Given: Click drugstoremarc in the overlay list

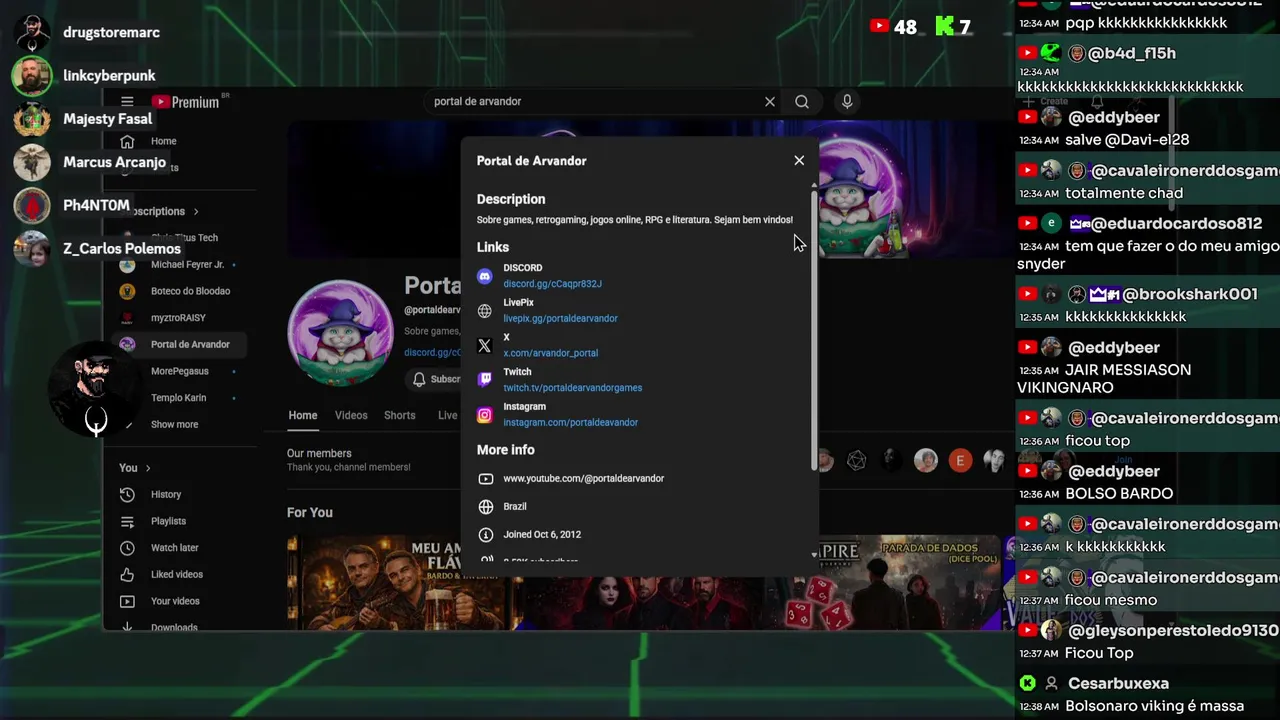Looking at the screenshot, I should click(111, 33).
